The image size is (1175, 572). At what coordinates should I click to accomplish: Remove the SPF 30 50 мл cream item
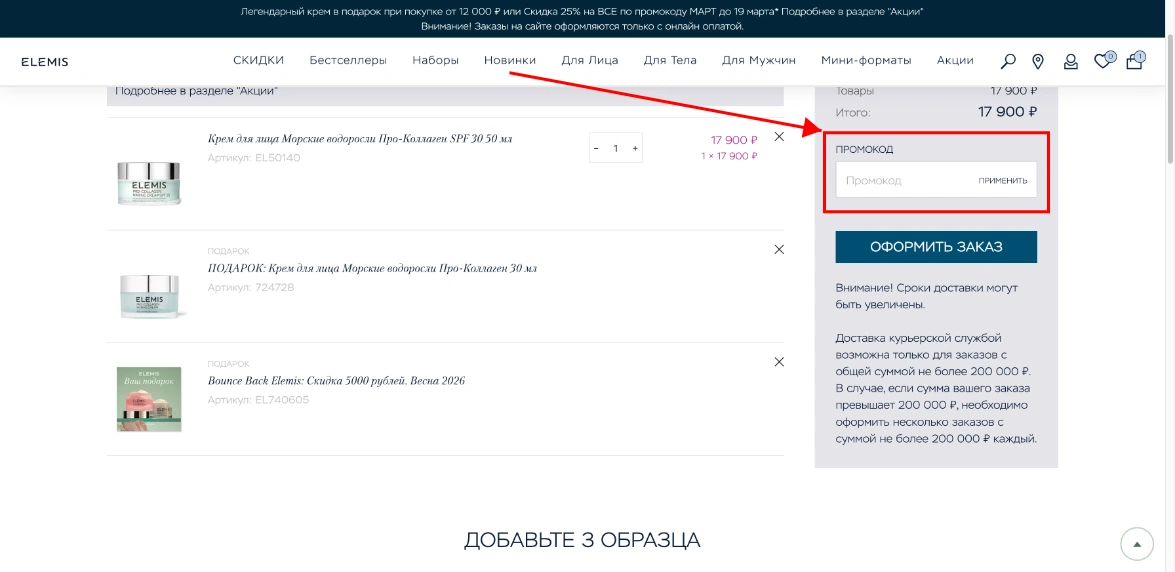(779, 136)
